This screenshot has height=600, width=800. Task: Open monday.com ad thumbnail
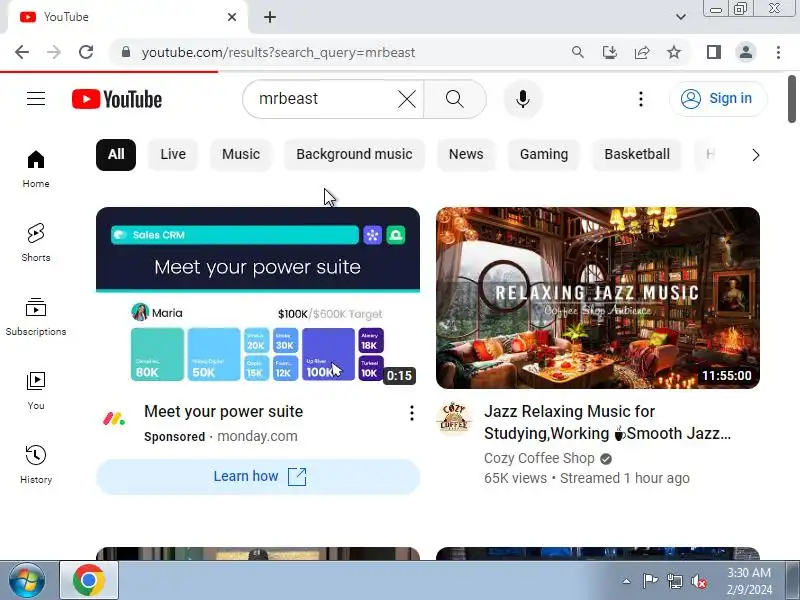[258, 297]
